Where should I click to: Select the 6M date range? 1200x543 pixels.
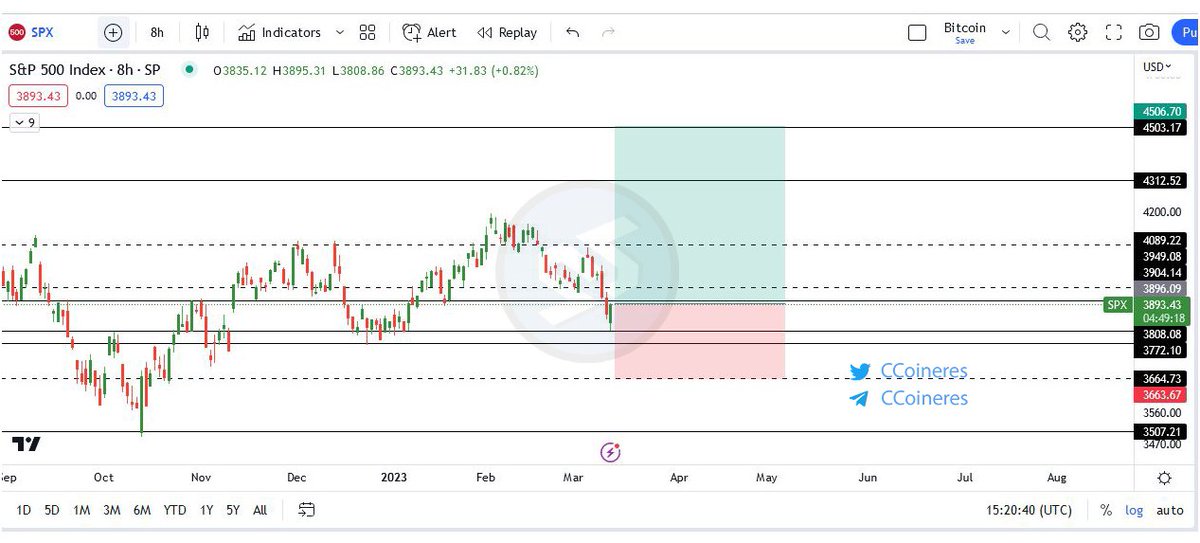pyautogui.click(x=142, y=510)
